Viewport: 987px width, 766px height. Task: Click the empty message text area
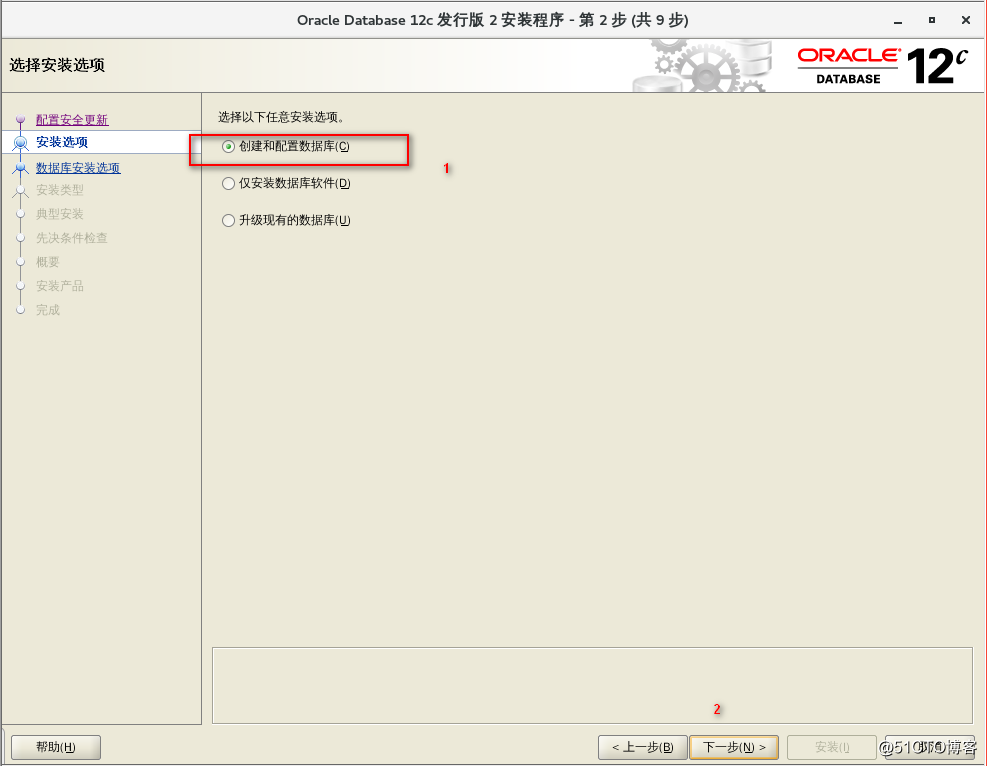point(592,685)
